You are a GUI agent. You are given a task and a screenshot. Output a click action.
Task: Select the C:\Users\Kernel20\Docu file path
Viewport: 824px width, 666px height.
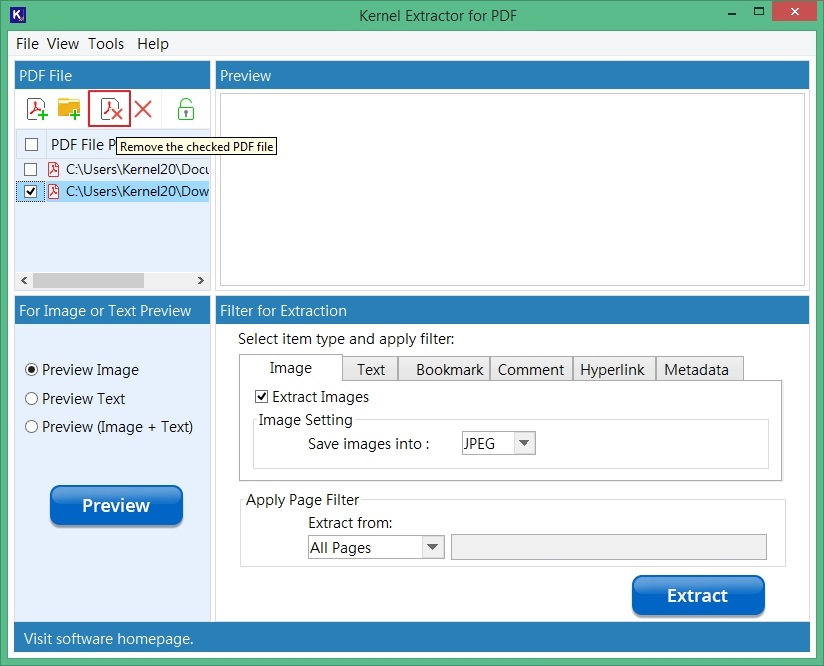[x=137, y=169]
